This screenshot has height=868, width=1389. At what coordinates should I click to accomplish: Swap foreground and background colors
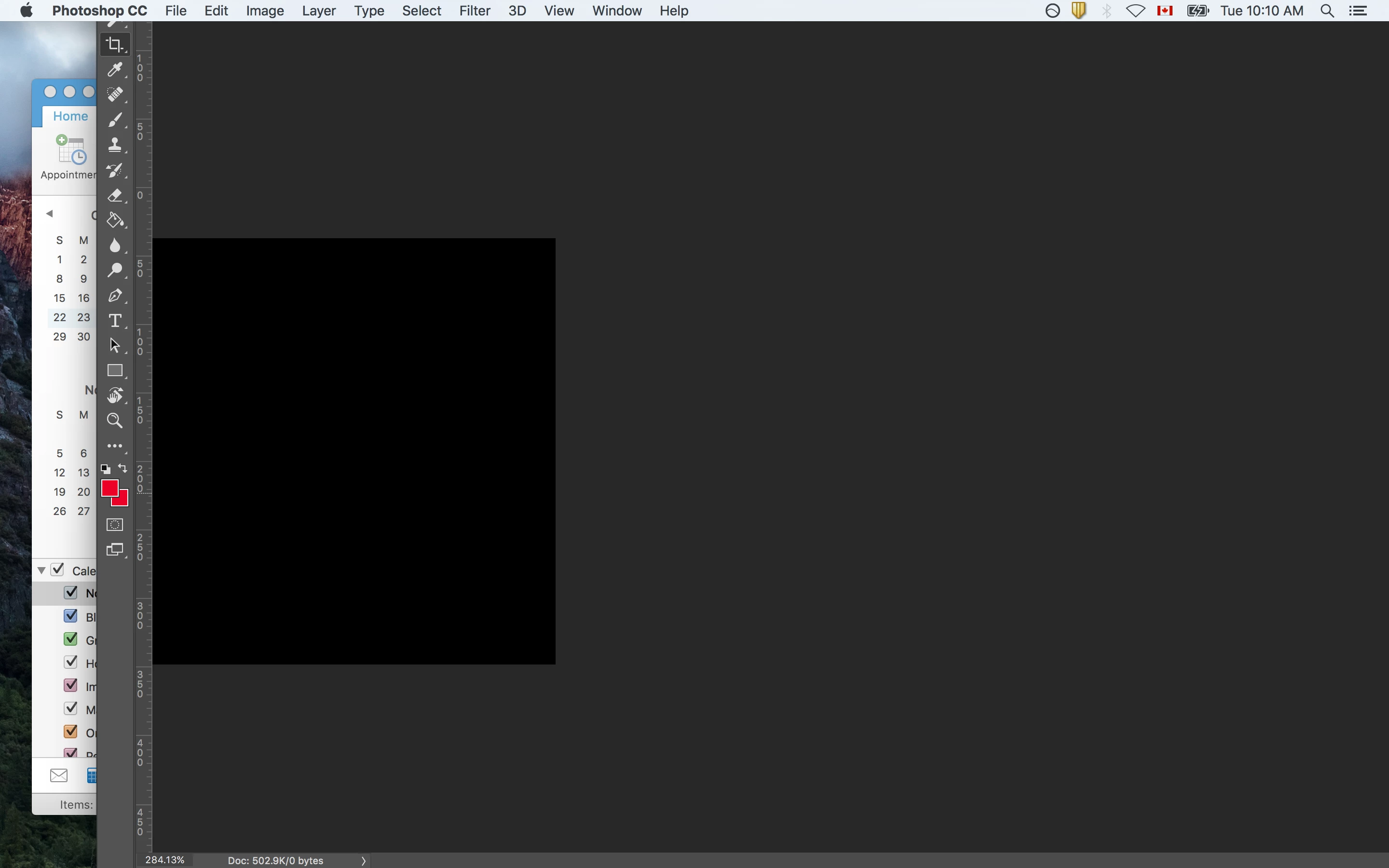[x=123, y=468]
